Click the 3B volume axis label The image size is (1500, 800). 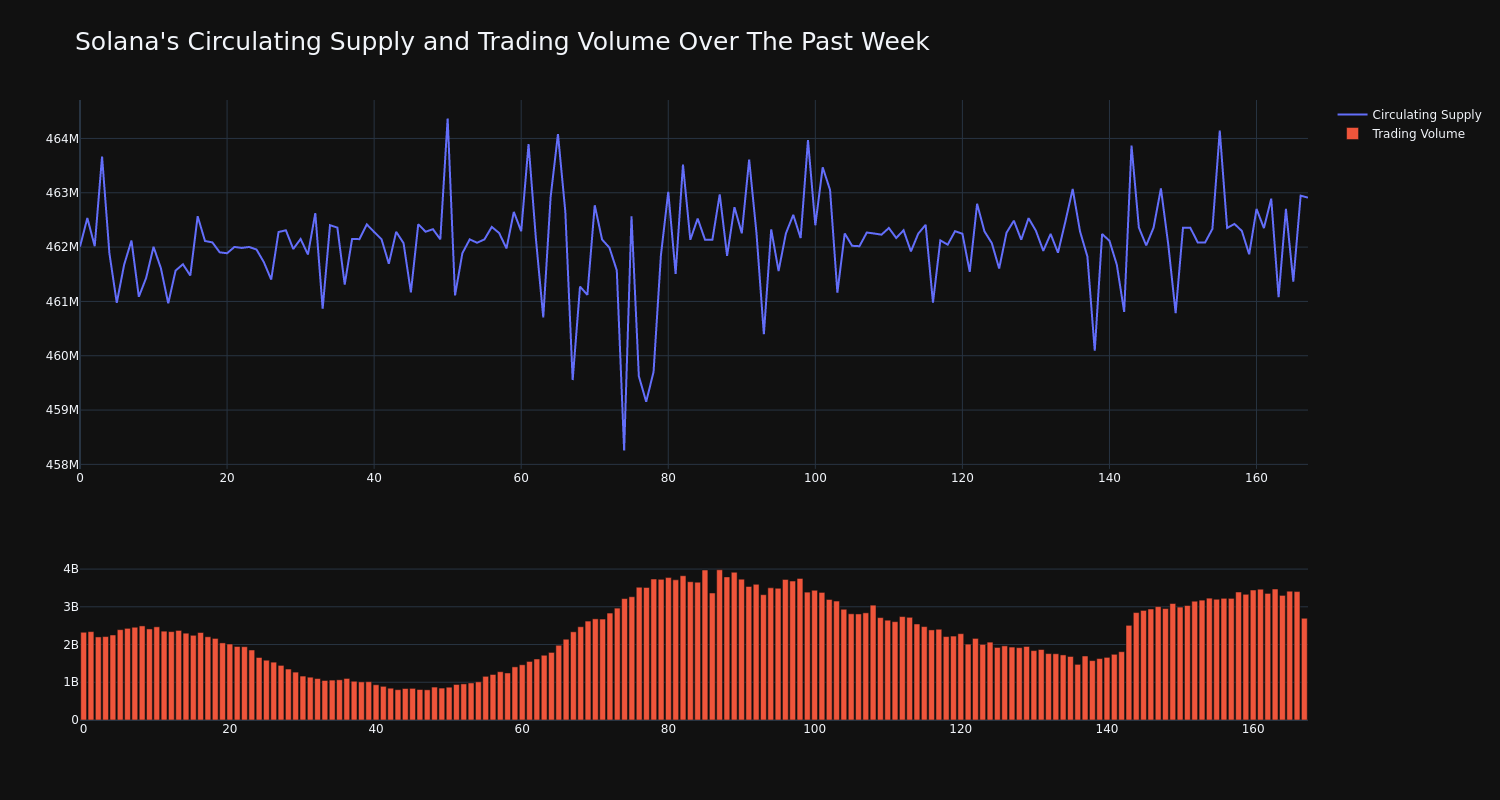[x=71, y=607]
